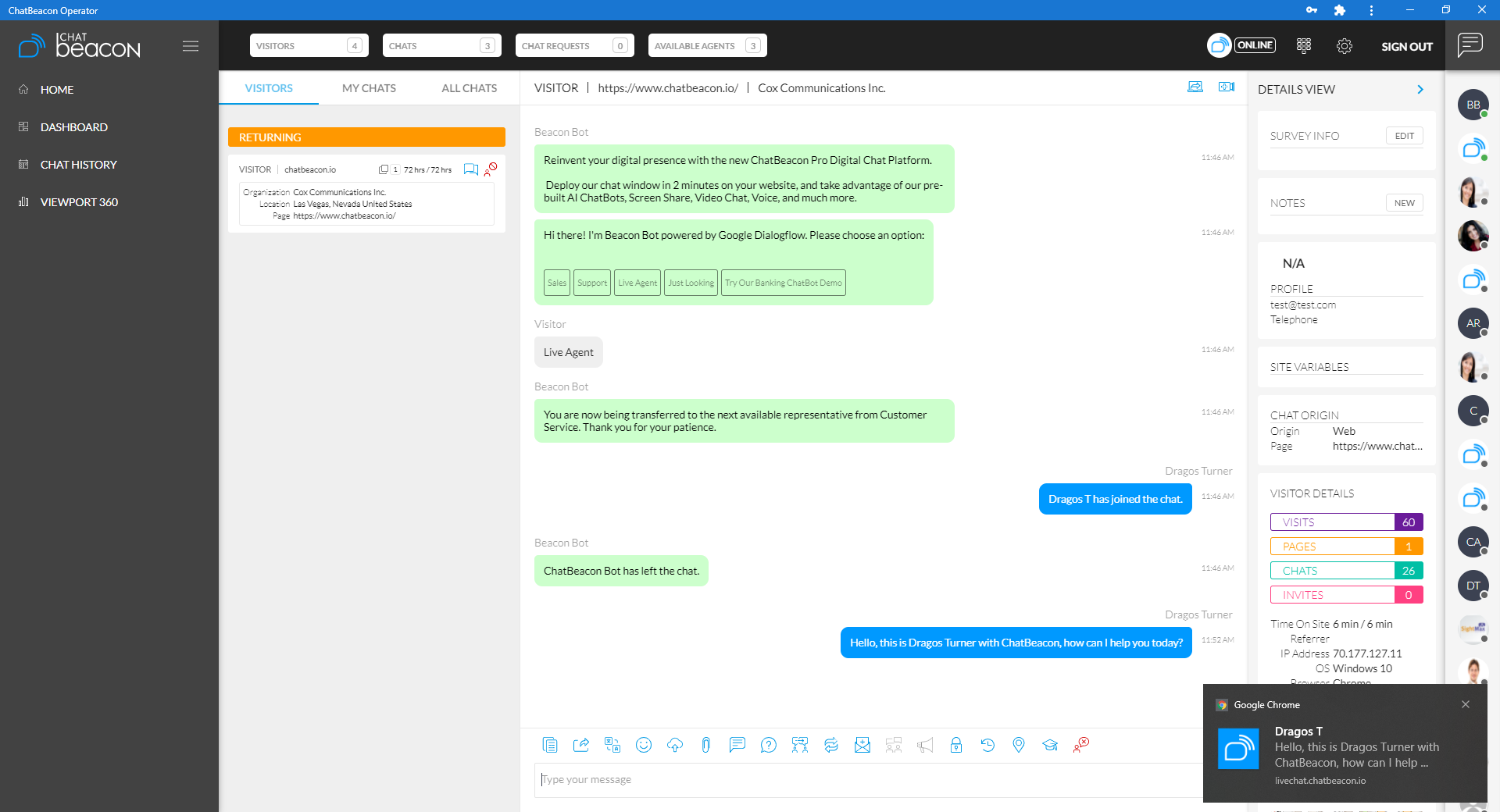1500x812 pixels.
Task: Click the pink INVITES stat bar
Action: 1347,595
